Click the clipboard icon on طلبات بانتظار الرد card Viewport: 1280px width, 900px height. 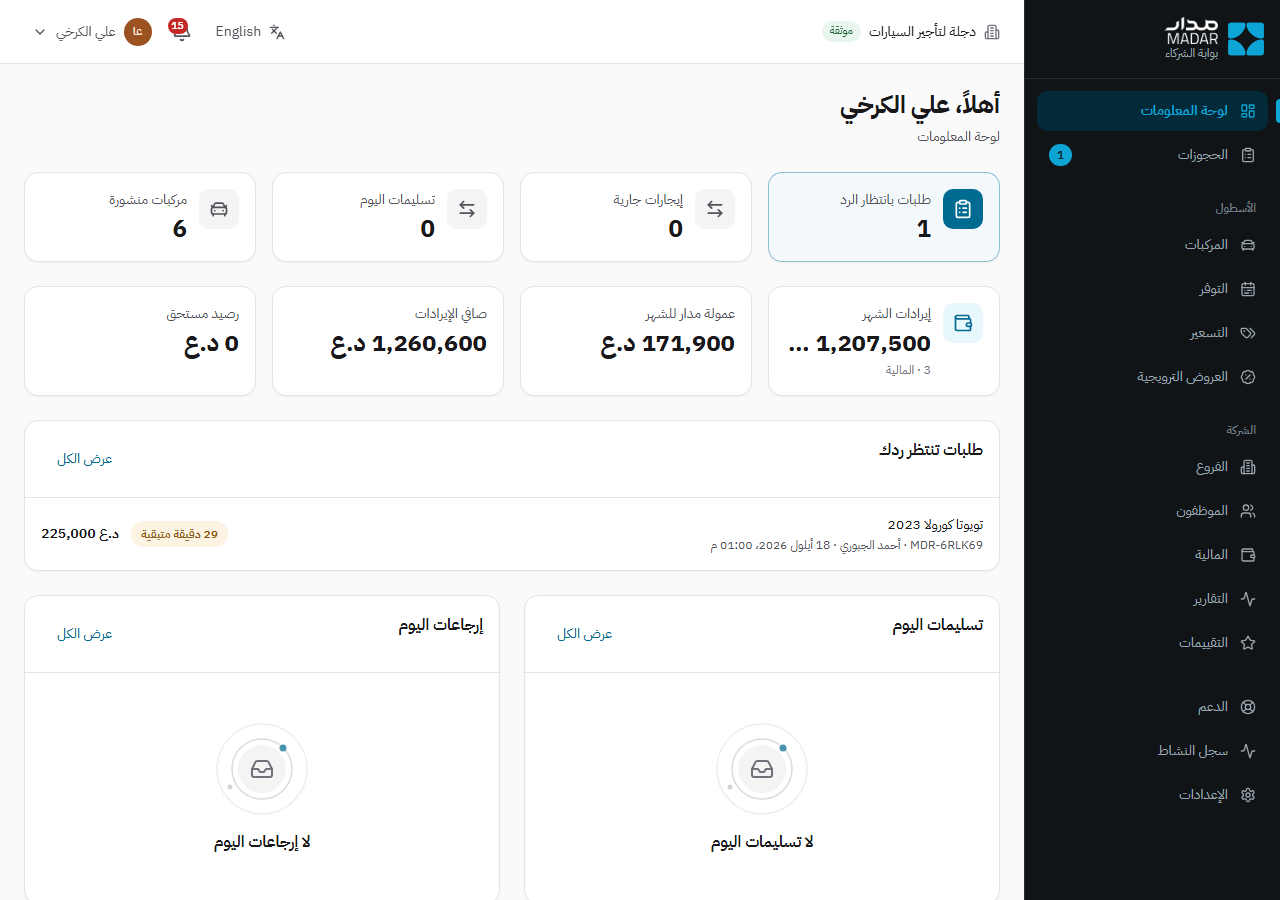pyautogui.click(x=963, y=209)
